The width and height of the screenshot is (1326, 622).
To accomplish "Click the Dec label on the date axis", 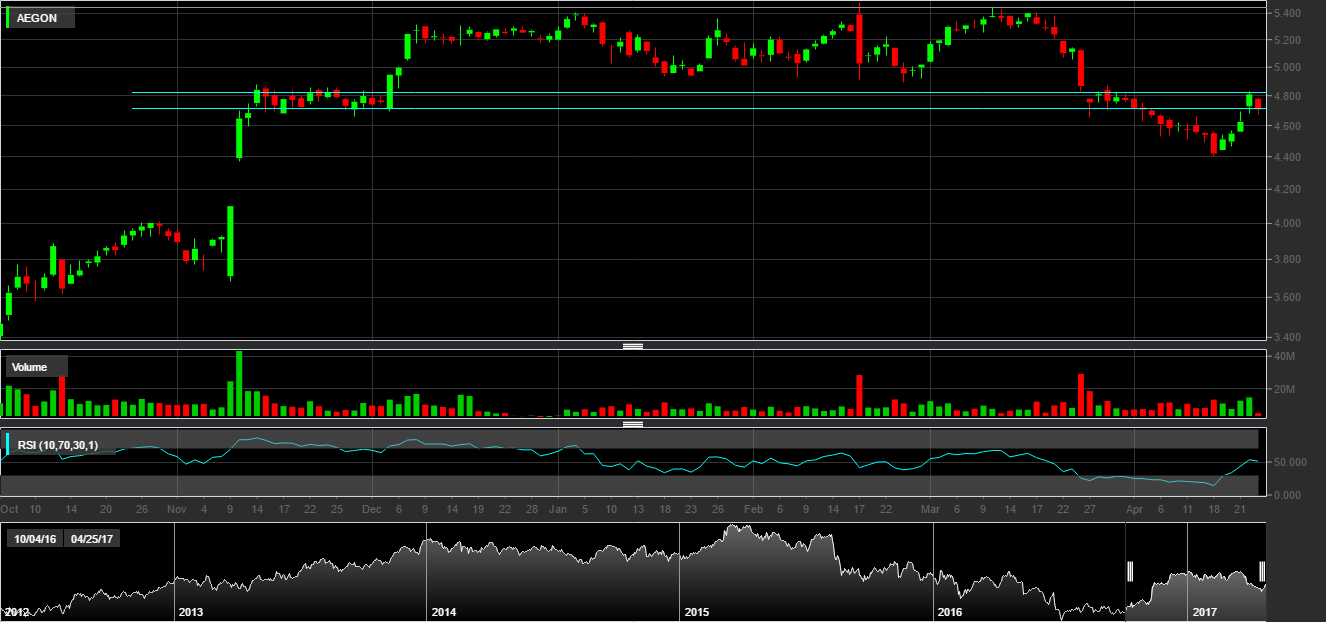I will coord(371,509).
